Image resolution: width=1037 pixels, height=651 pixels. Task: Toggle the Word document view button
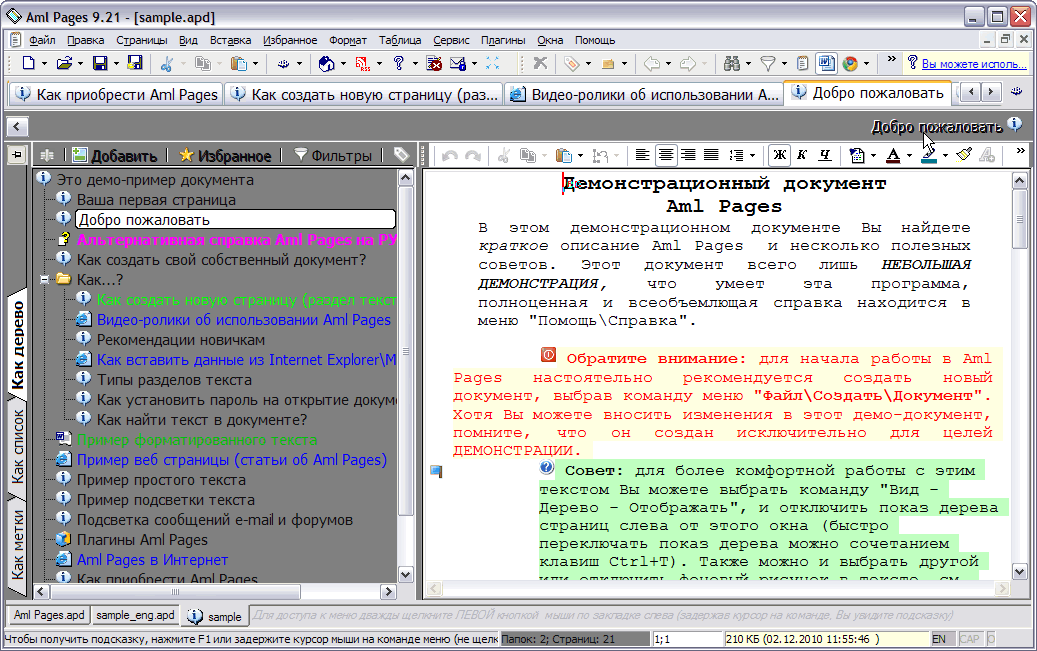[x=826, y=64]
